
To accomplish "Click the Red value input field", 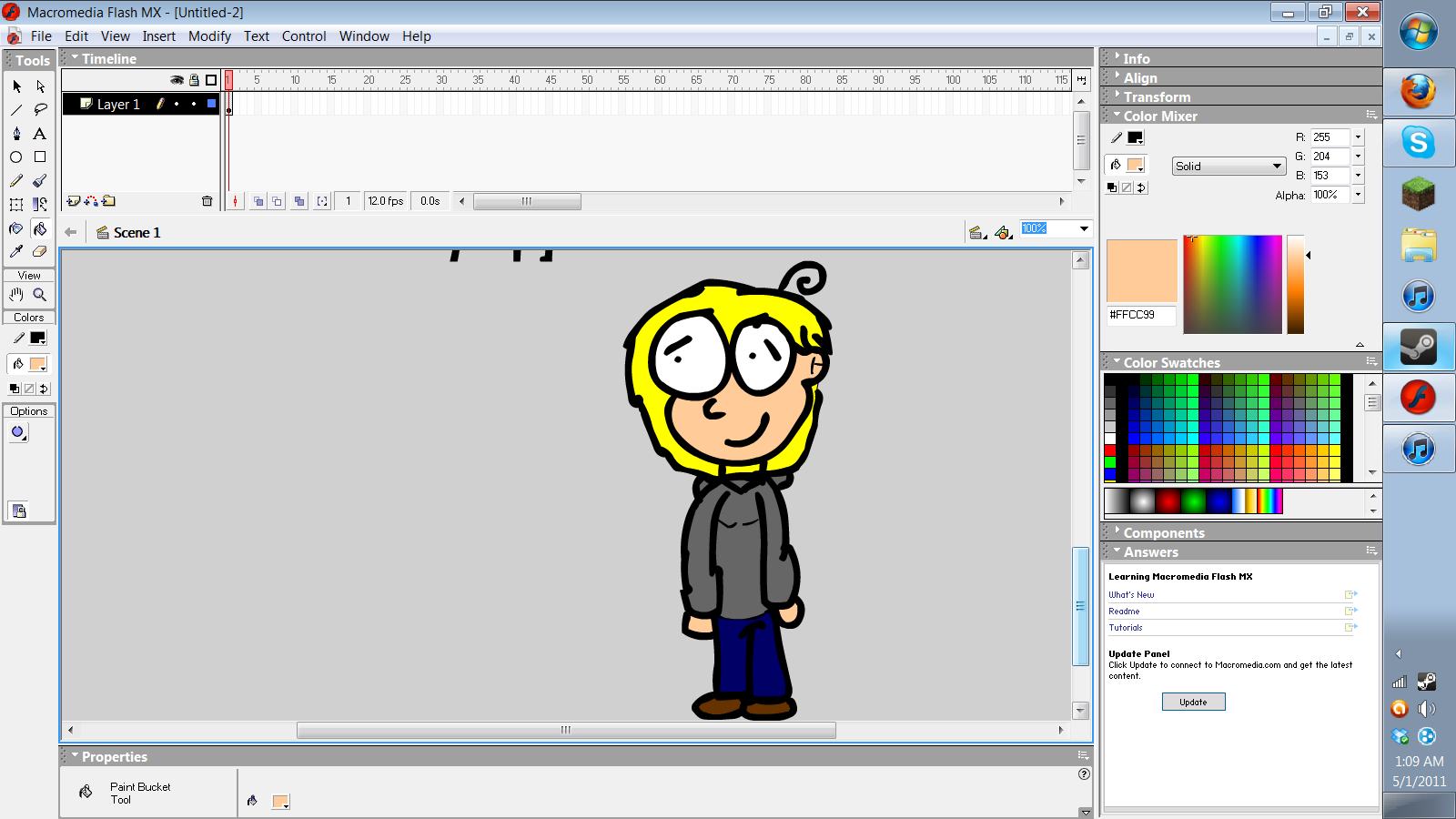I will coord(1330,137).
